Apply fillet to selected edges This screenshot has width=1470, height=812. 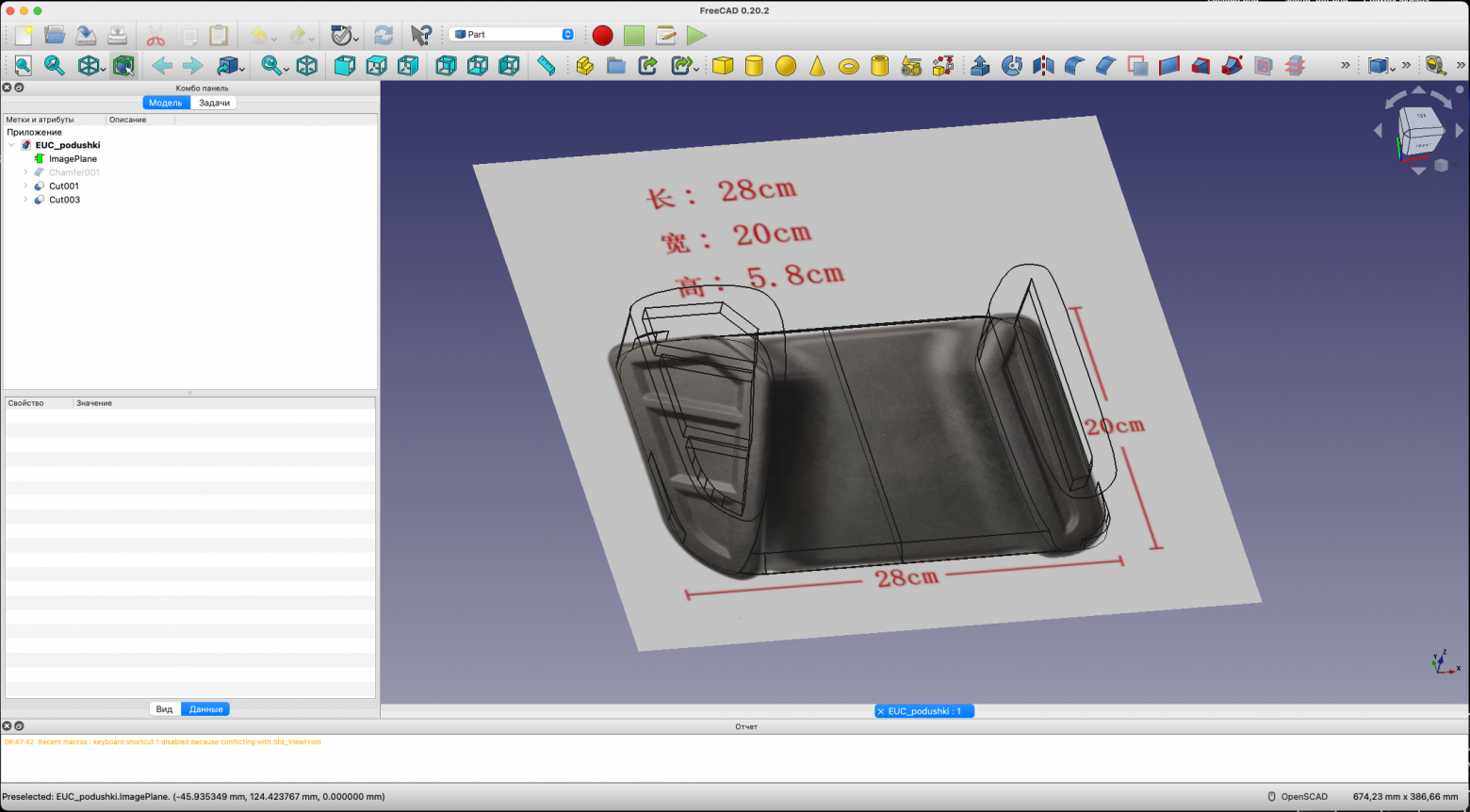click(1074, 65)
